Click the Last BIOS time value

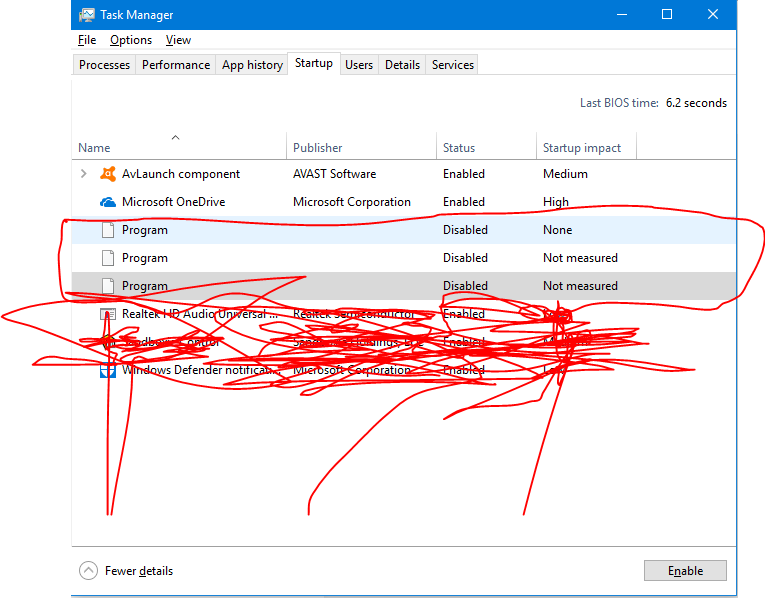(696, 103)
